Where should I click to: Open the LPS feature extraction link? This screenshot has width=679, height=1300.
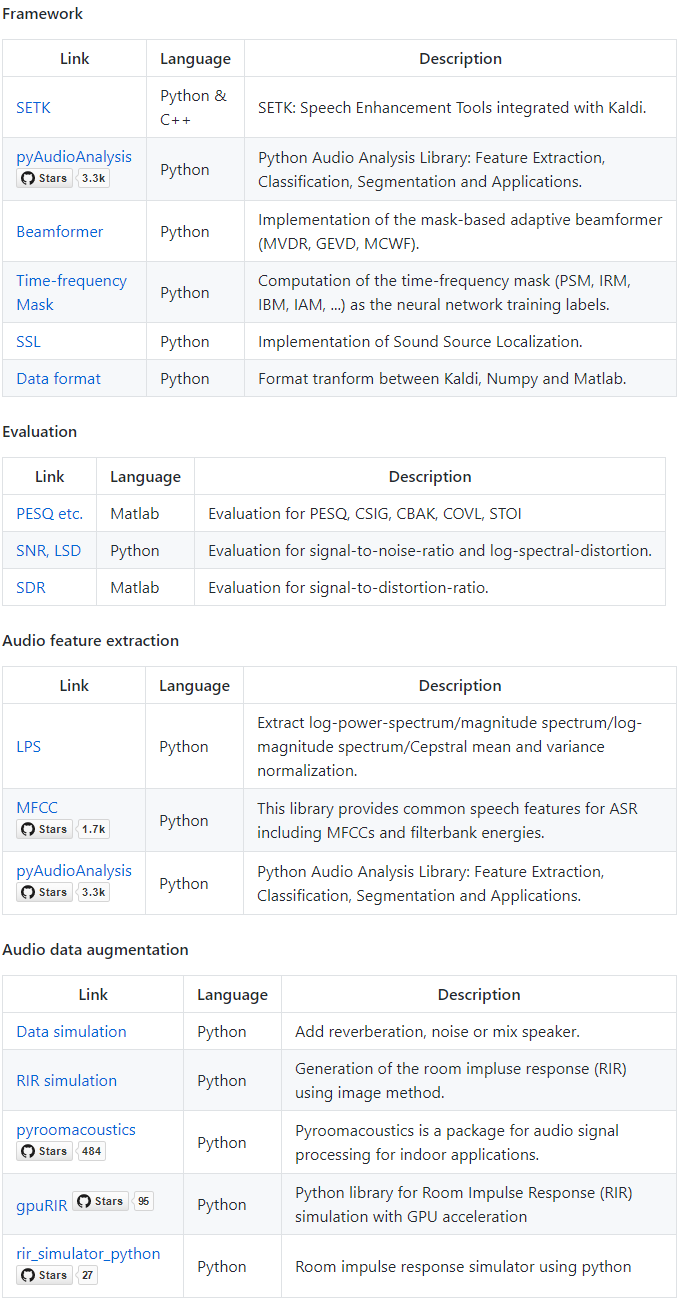tap(28, 746)
